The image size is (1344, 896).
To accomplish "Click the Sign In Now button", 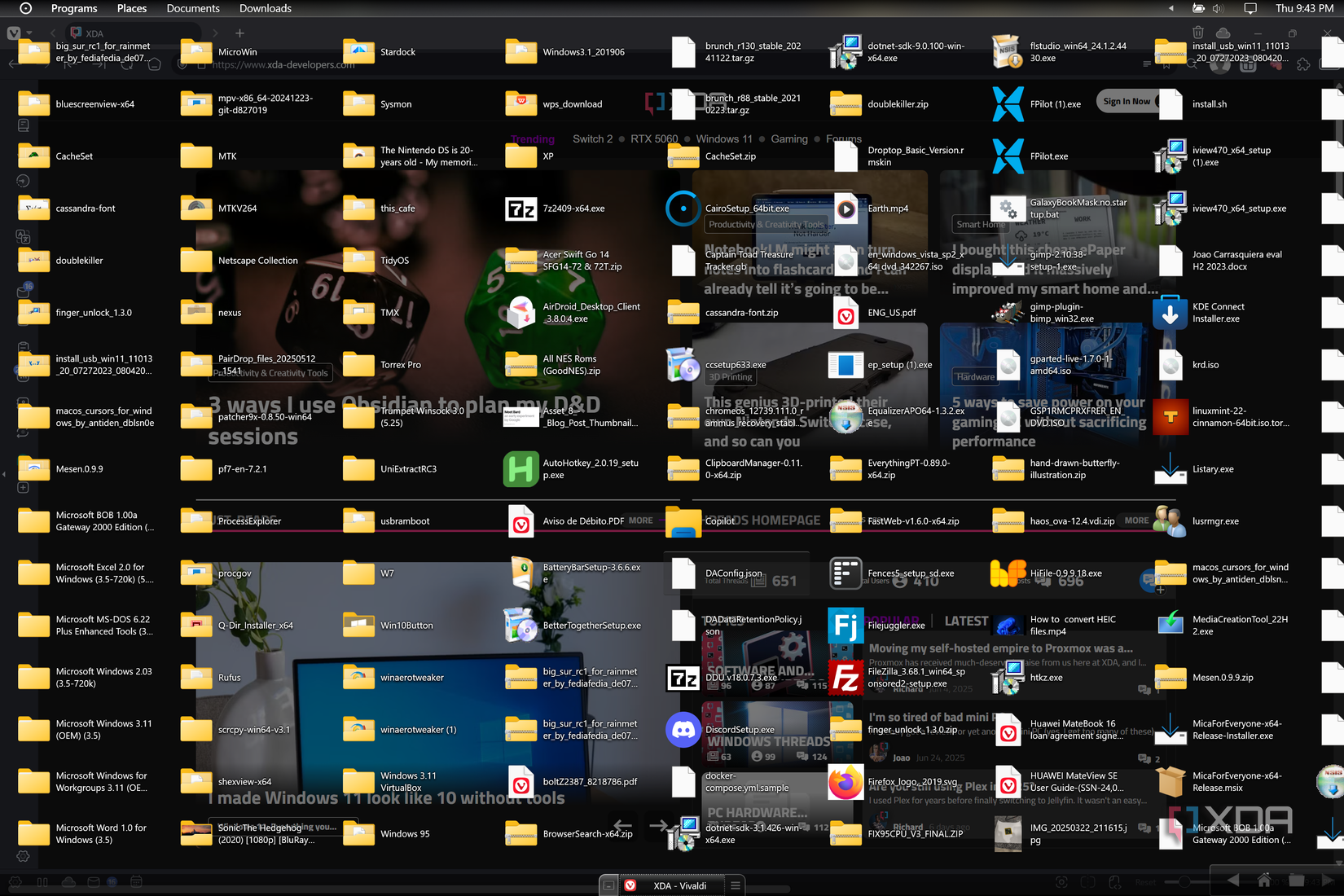I will coord(1127,101).
